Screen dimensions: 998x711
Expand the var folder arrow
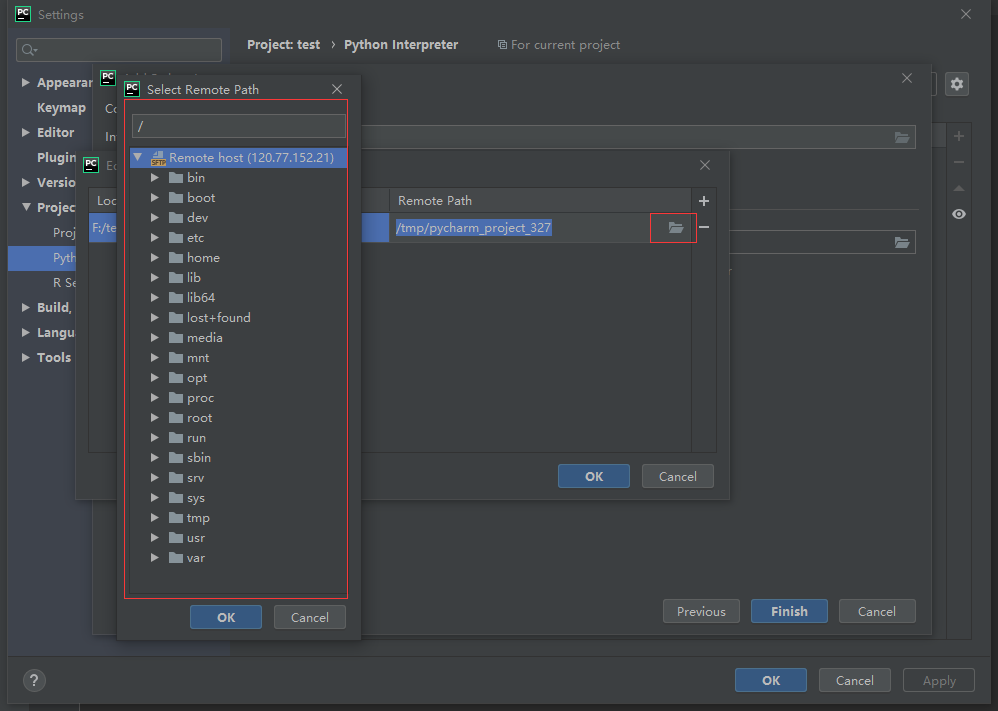click(x=155, y=558)
